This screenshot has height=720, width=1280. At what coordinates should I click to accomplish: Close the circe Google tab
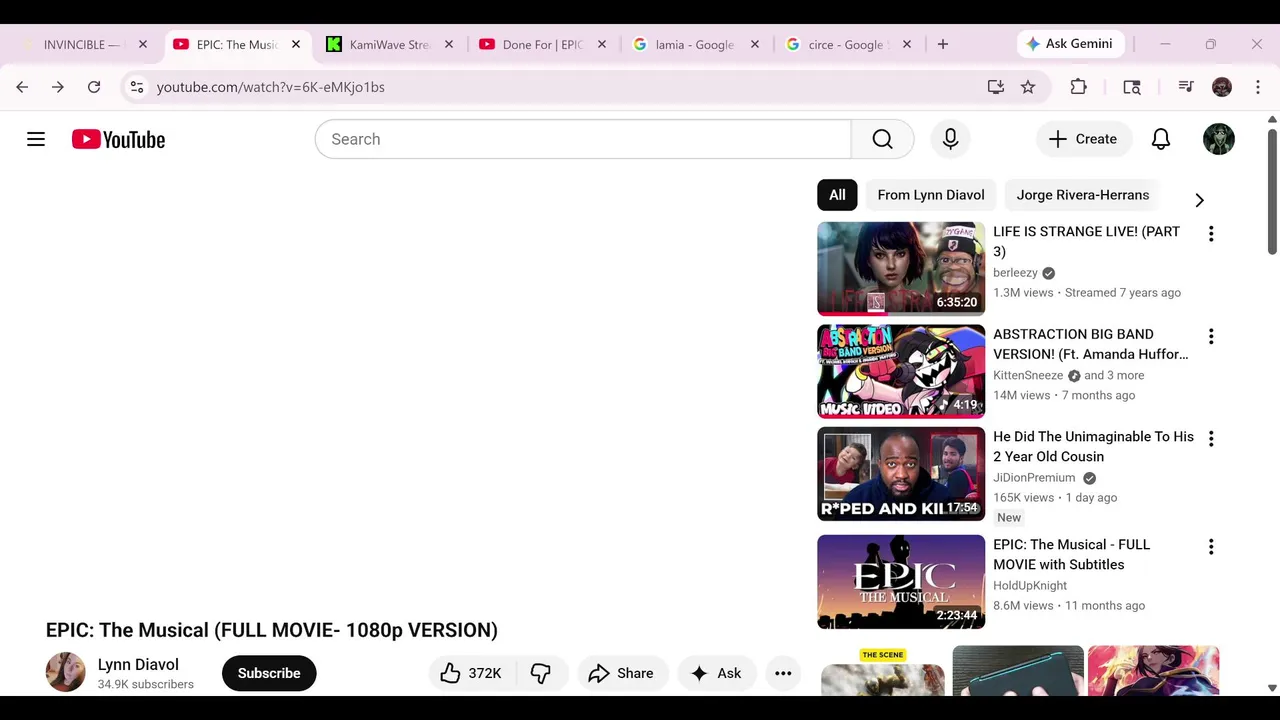[x=907, y=44]
